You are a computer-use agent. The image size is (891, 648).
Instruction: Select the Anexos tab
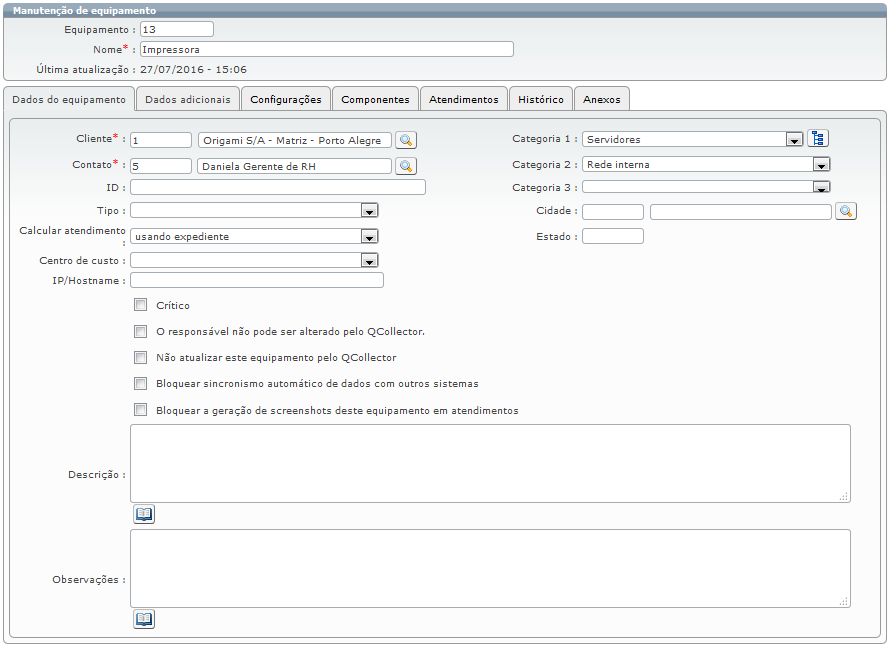click(x=601, y=100)
